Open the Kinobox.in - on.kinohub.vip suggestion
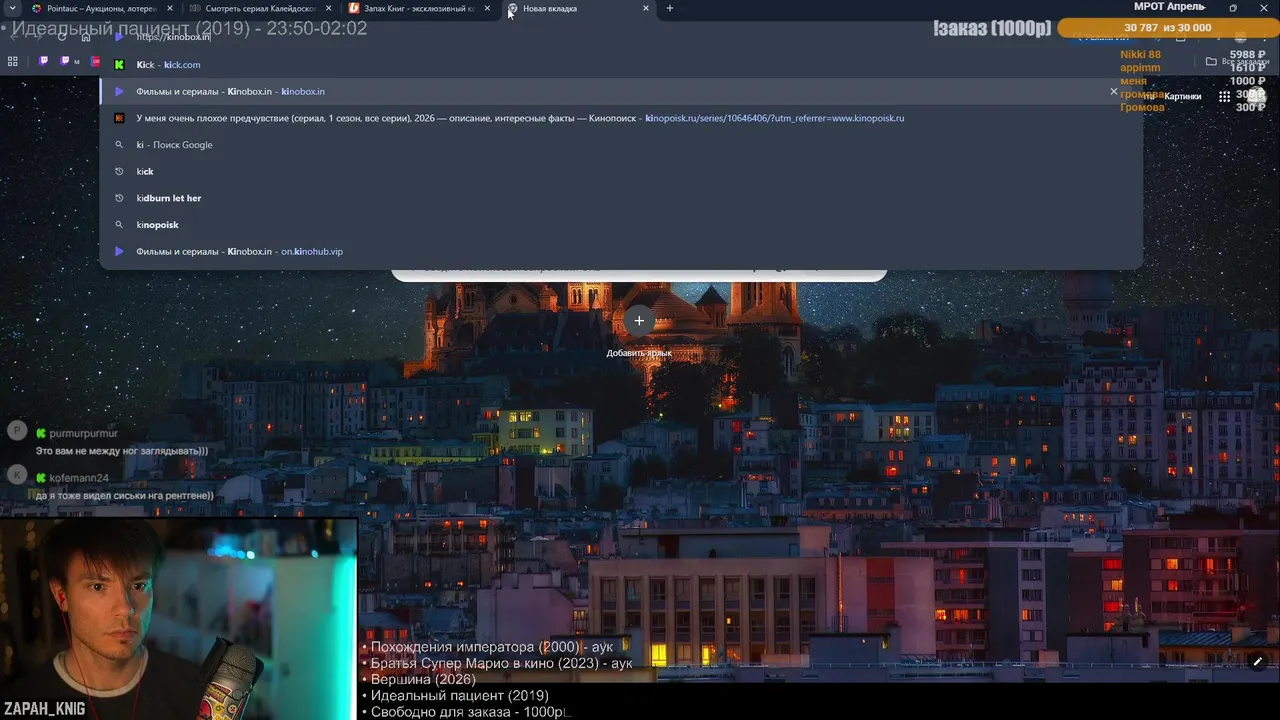 620,251
